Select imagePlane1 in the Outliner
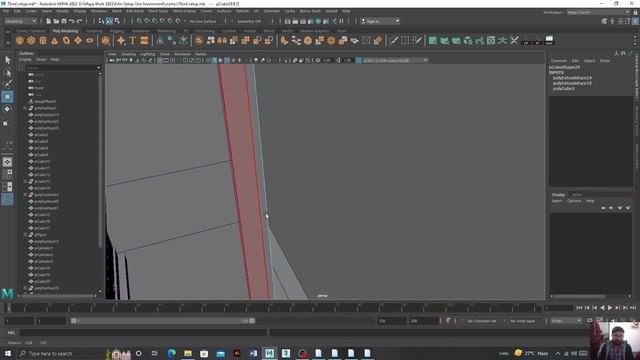640x360 pixels. (45, 102)
